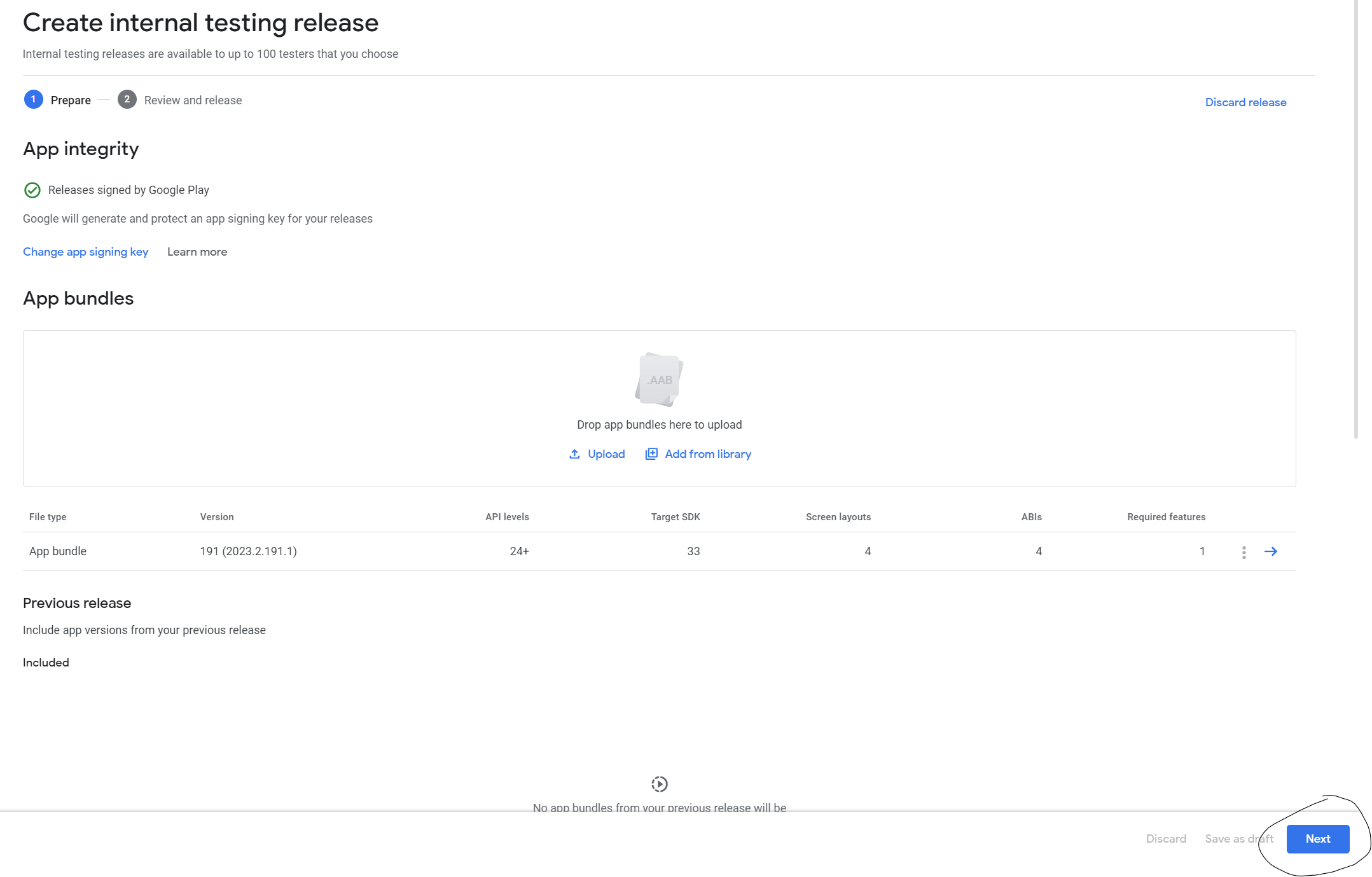Click the Discard option in the footer
This screenshot has height=877, width=1372.
pos(1166,838)
